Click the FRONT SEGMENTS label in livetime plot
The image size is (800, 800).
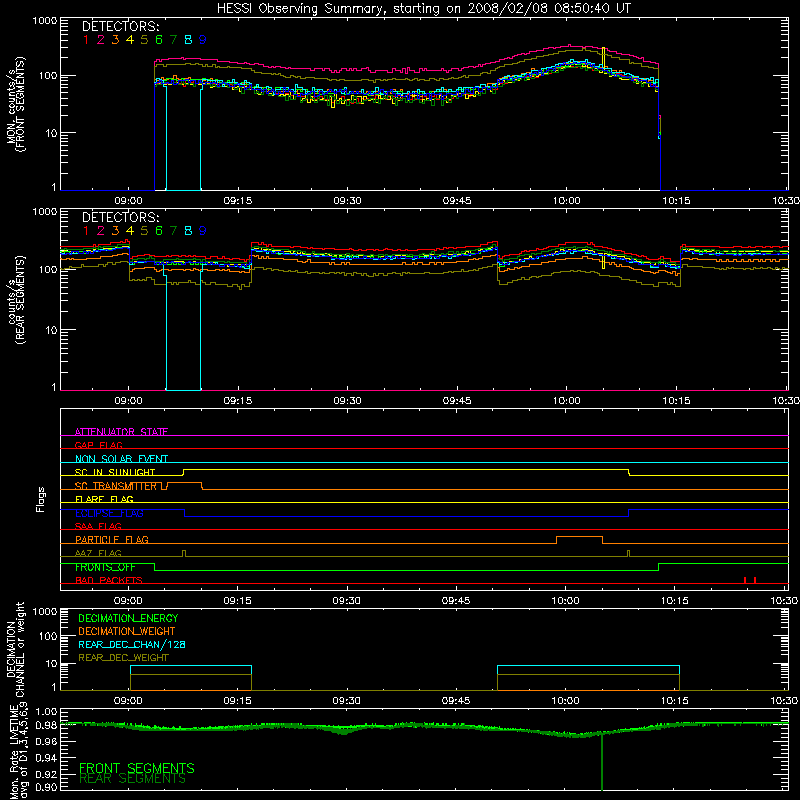tap(137, 768)
